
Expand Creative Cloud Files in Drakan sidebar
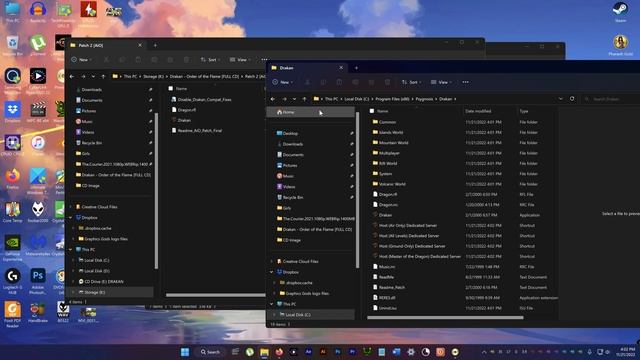(271, 261)
